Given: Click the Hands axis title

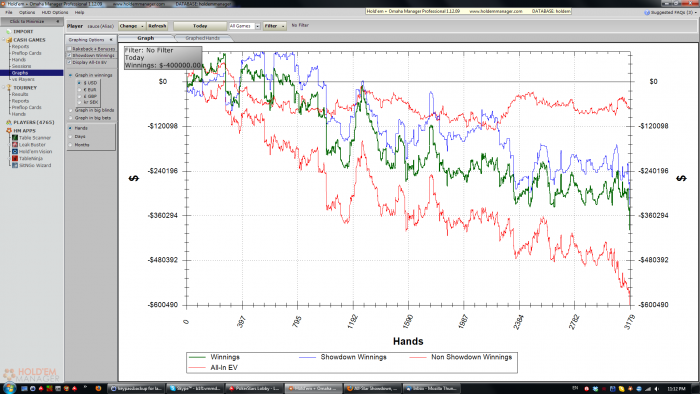Looking at the screenshot, I should click(x=408, y=341).
